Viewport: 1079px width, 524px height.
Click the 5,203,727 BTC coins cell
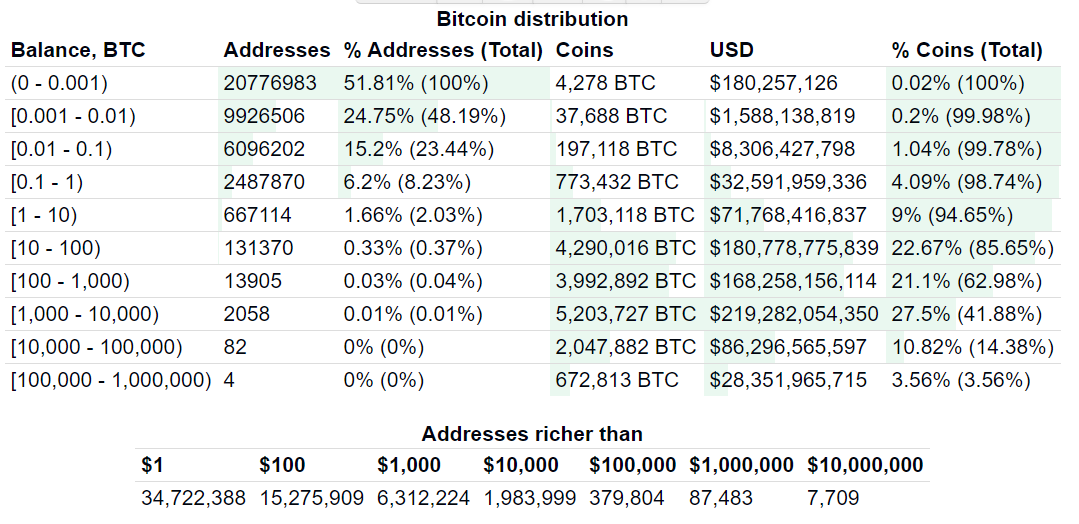(626, 315)
